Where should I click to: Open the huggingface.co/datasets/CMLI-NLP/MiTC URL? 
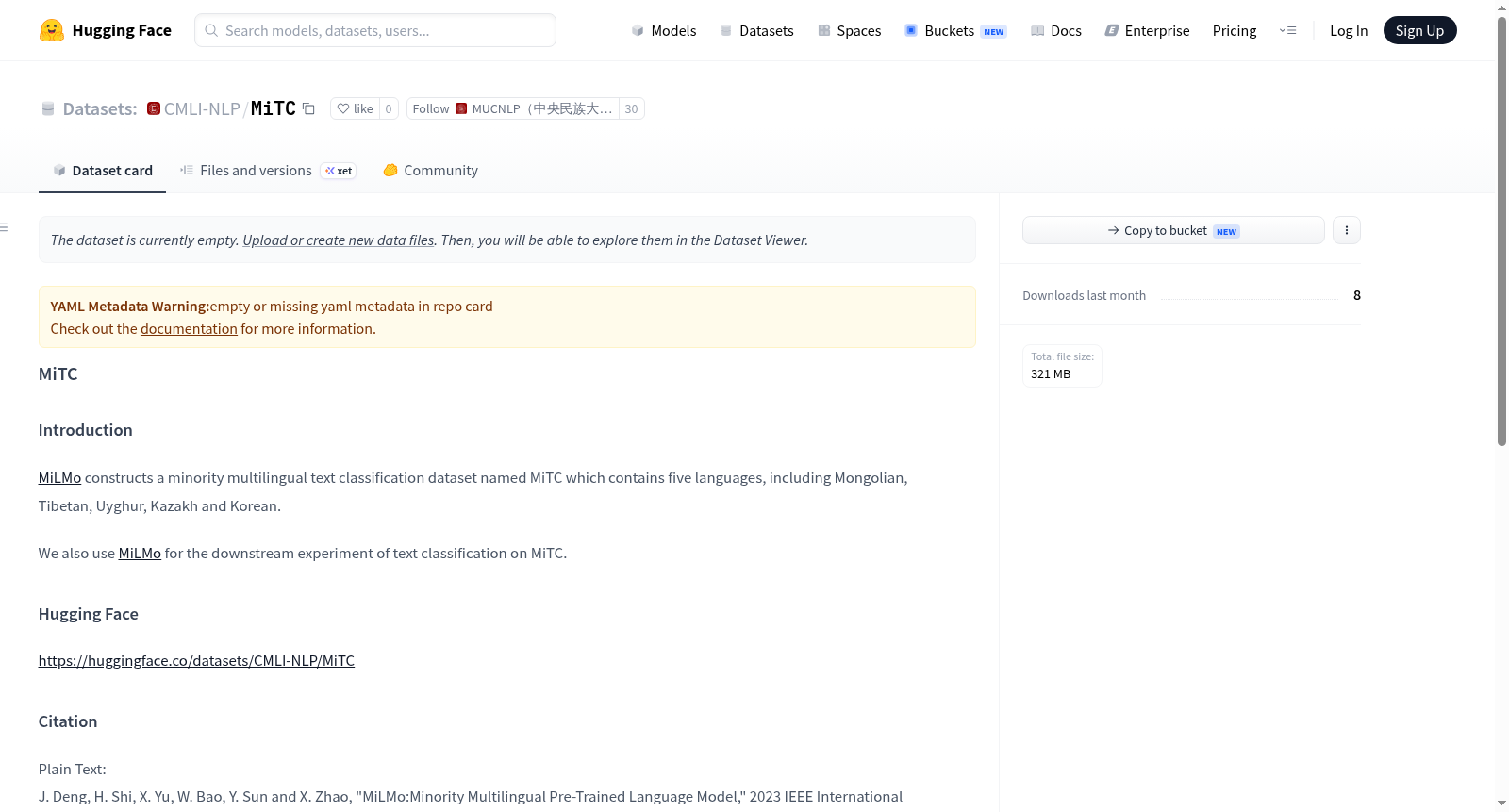[x=196, y=661]
